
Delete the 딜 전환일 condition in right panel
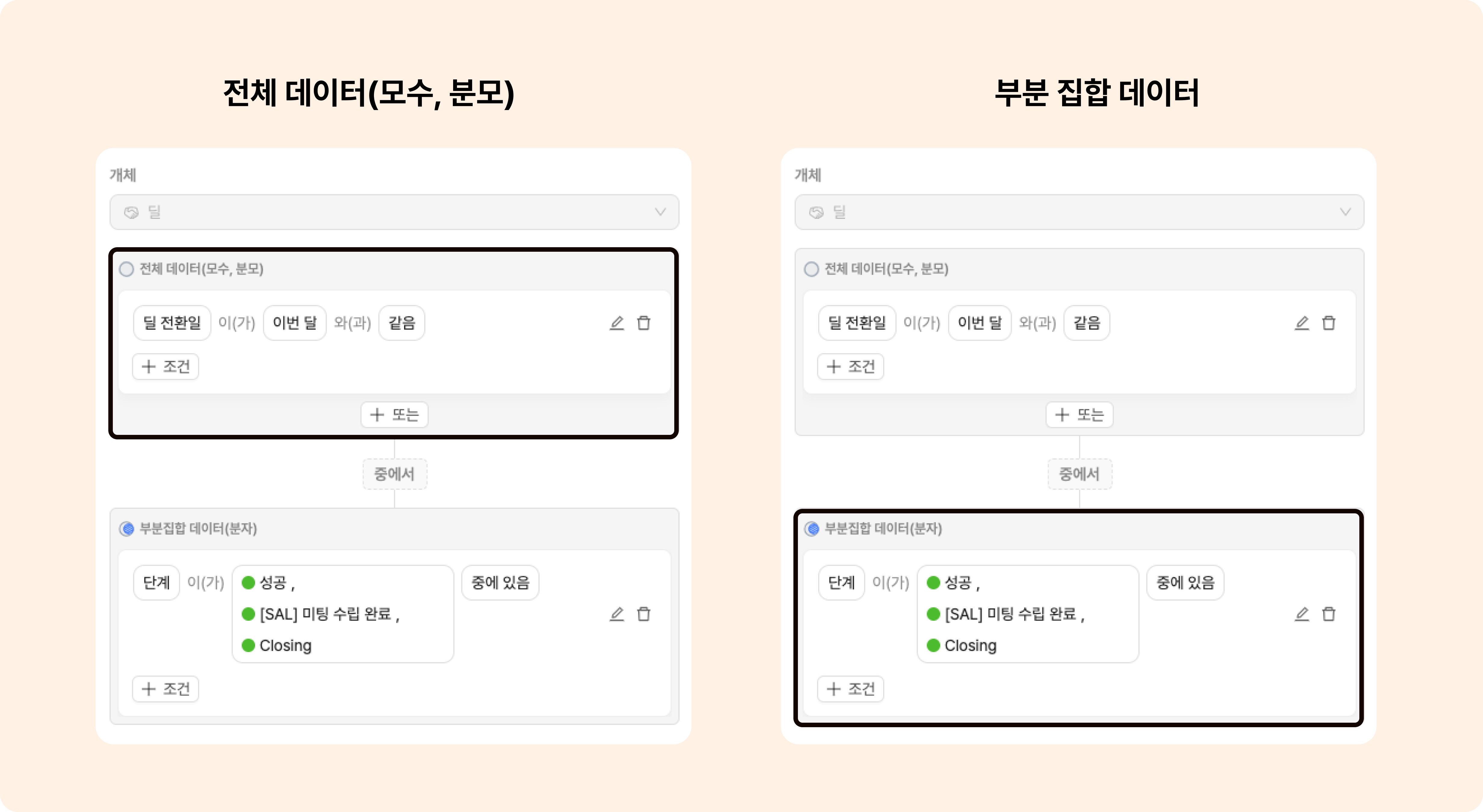coord(1329,323)
